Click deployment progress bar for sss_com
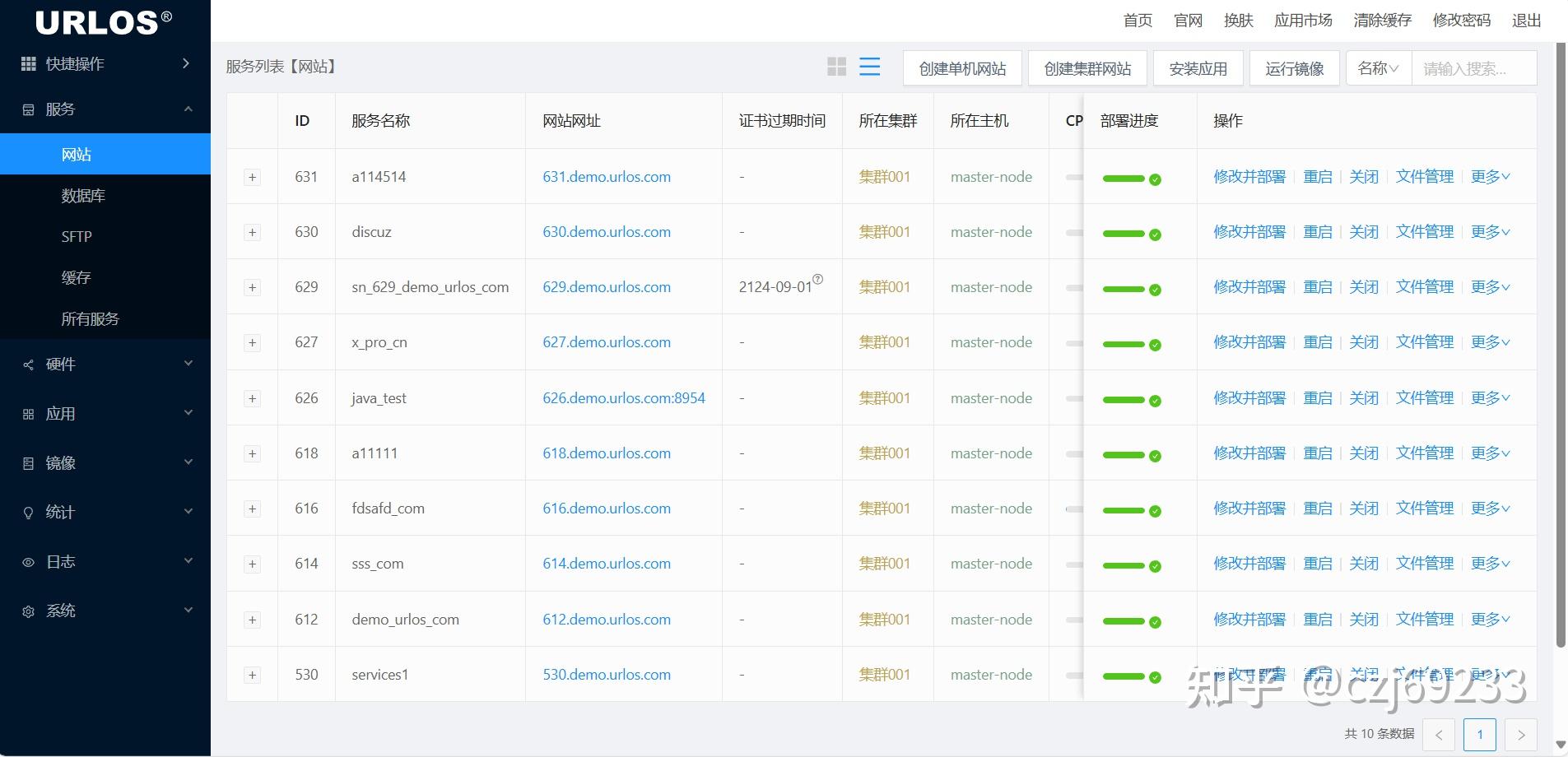This screenshot has height=757, width=1568. pyautogui.click(x=1124, y=565)
